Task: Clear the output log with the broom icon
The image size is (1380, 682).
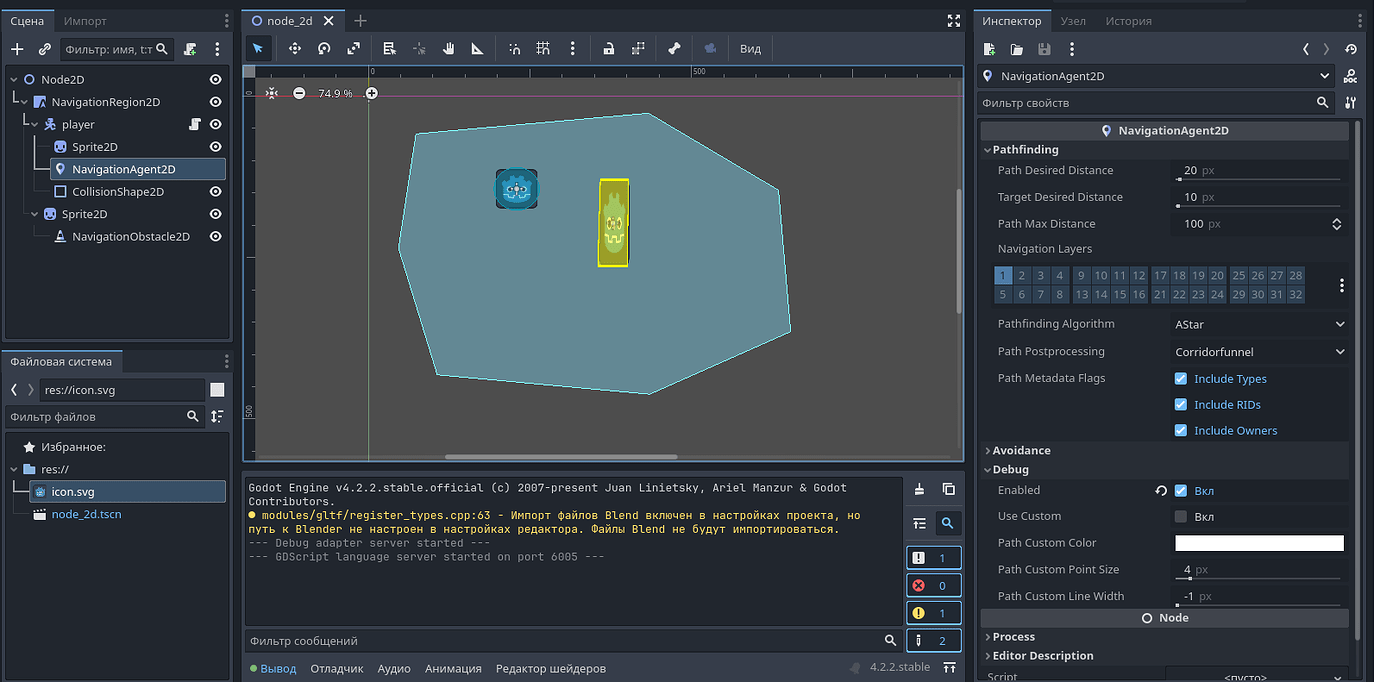Action: 920,490
